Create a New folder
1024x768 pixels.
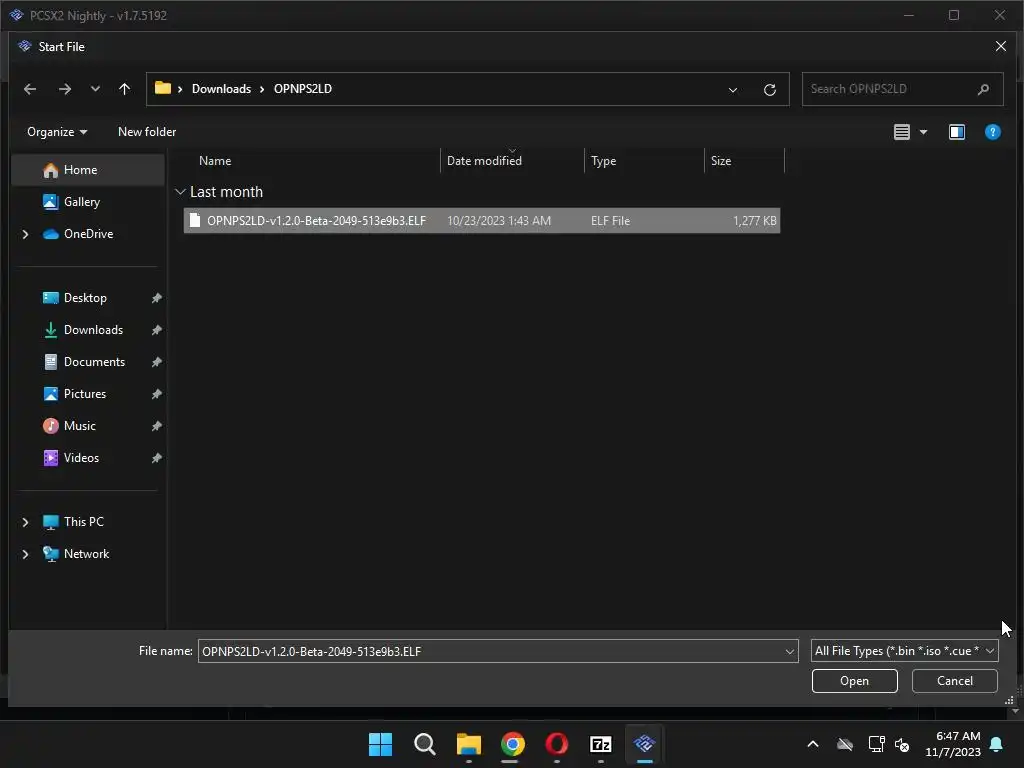tap(147, 132)
